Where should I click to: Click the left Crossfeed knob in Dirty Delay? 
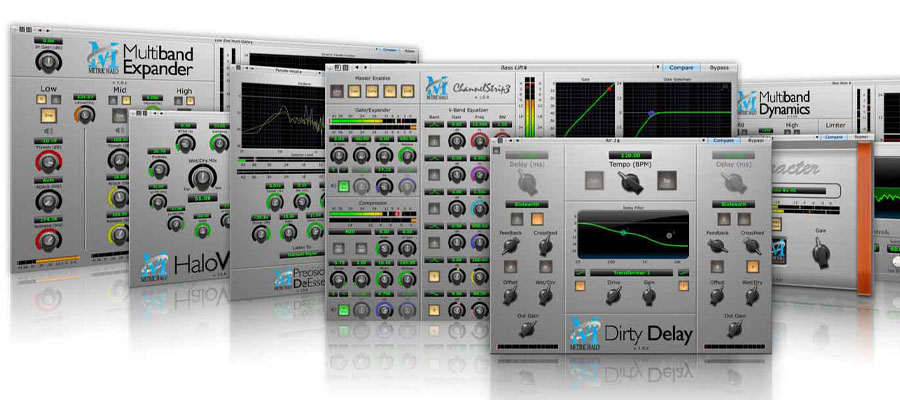pos(546,247)
